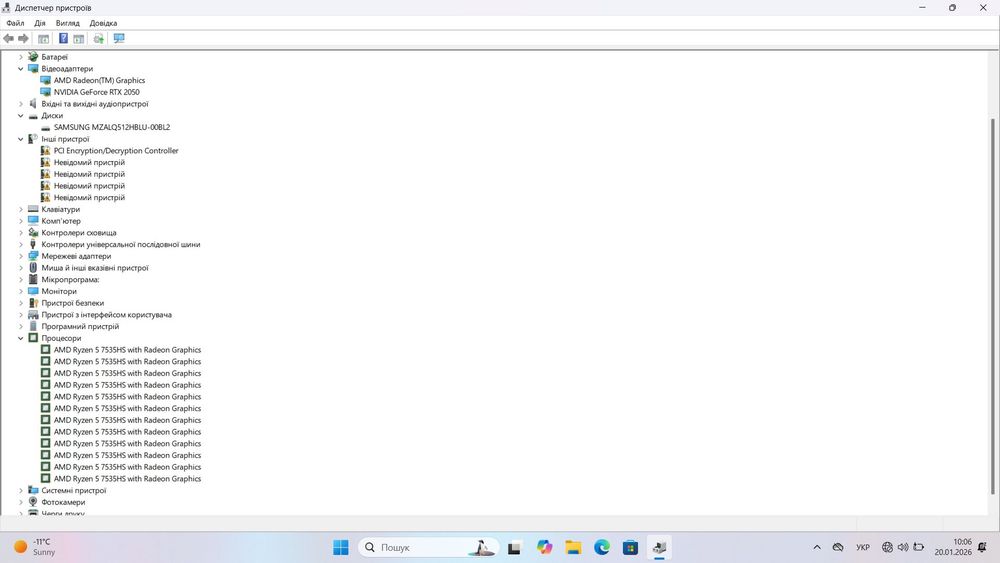Click the Монітори category icon
Image resolution: width=1000 pixels, height=563 pixels.
click(x=33, y=291)
